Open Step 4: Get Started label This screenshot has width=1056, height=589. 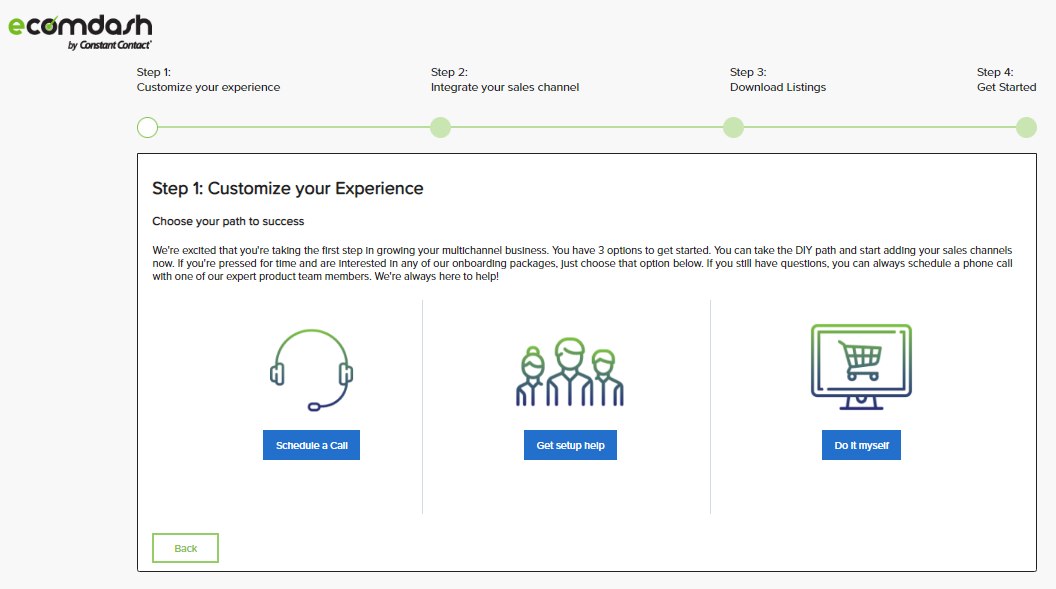click(1007, 79)
